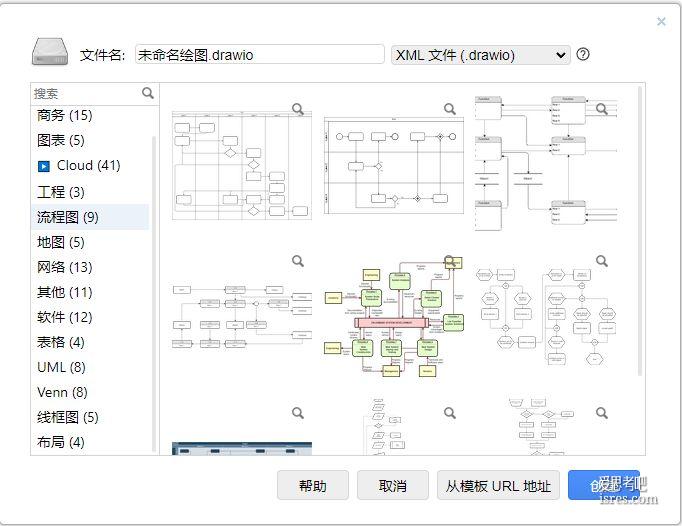
Task: Click the 取消 button
Action: [393, 486]
